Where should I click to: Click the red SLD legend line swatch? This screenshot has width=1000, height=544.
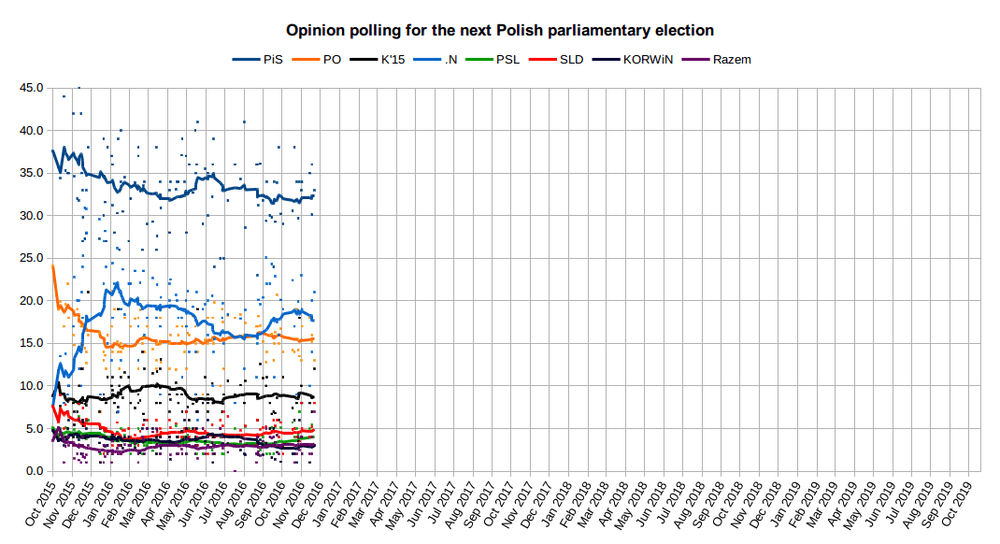544,60
